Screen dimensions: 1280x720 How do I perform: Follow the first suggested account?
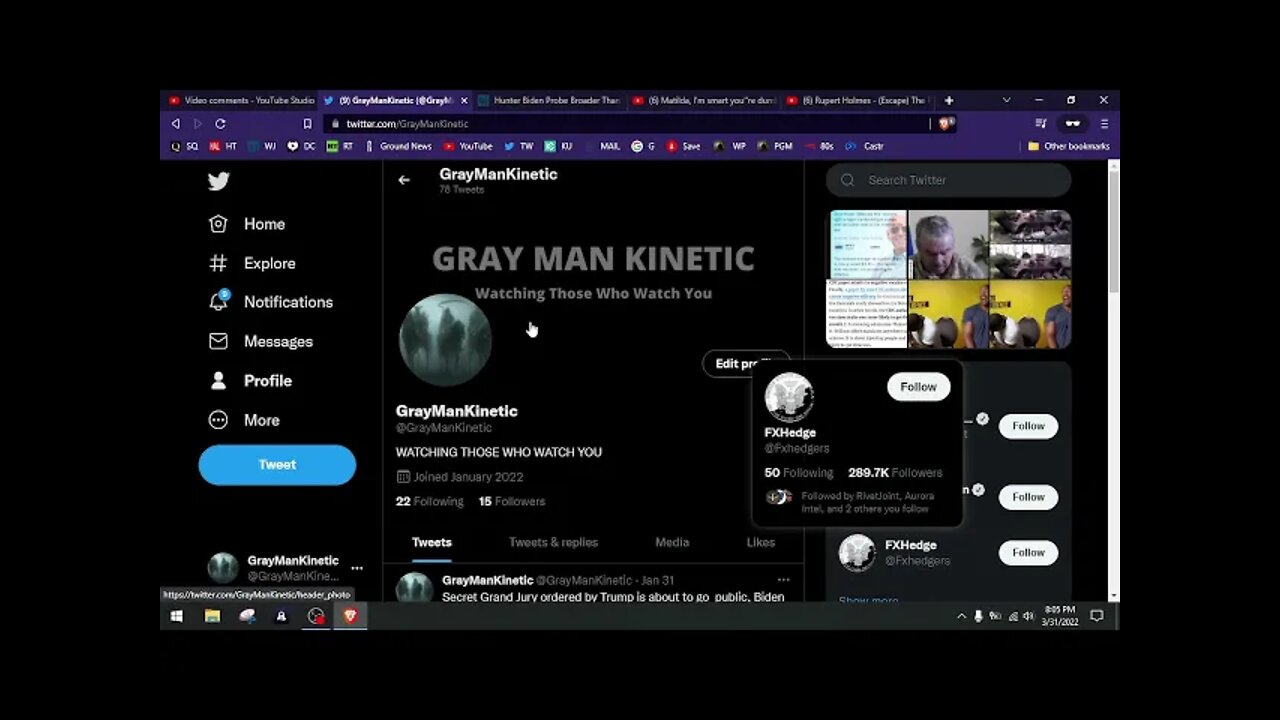(x=1028, y=426)
